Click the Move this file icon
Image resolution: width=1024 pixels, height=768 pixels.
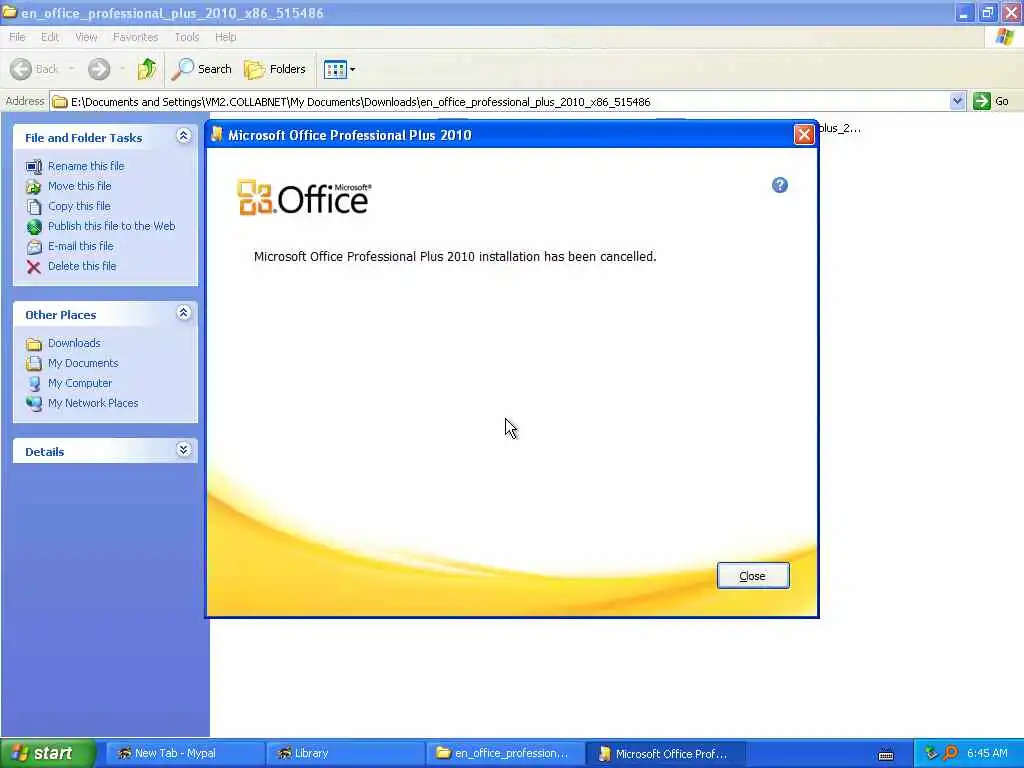pyautogui.click(x=34, y=187)
